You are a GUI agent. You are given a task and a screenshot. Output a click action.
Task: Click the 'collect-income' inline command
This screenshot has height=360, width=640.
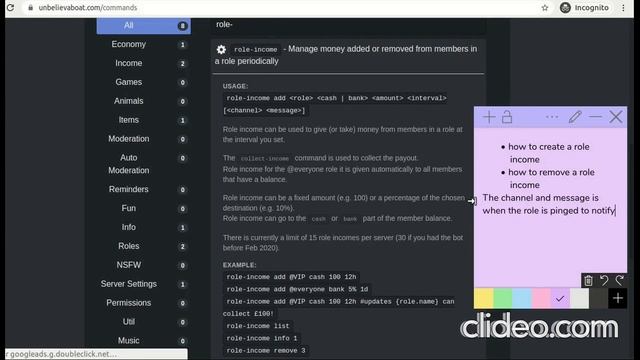(264, 158)
